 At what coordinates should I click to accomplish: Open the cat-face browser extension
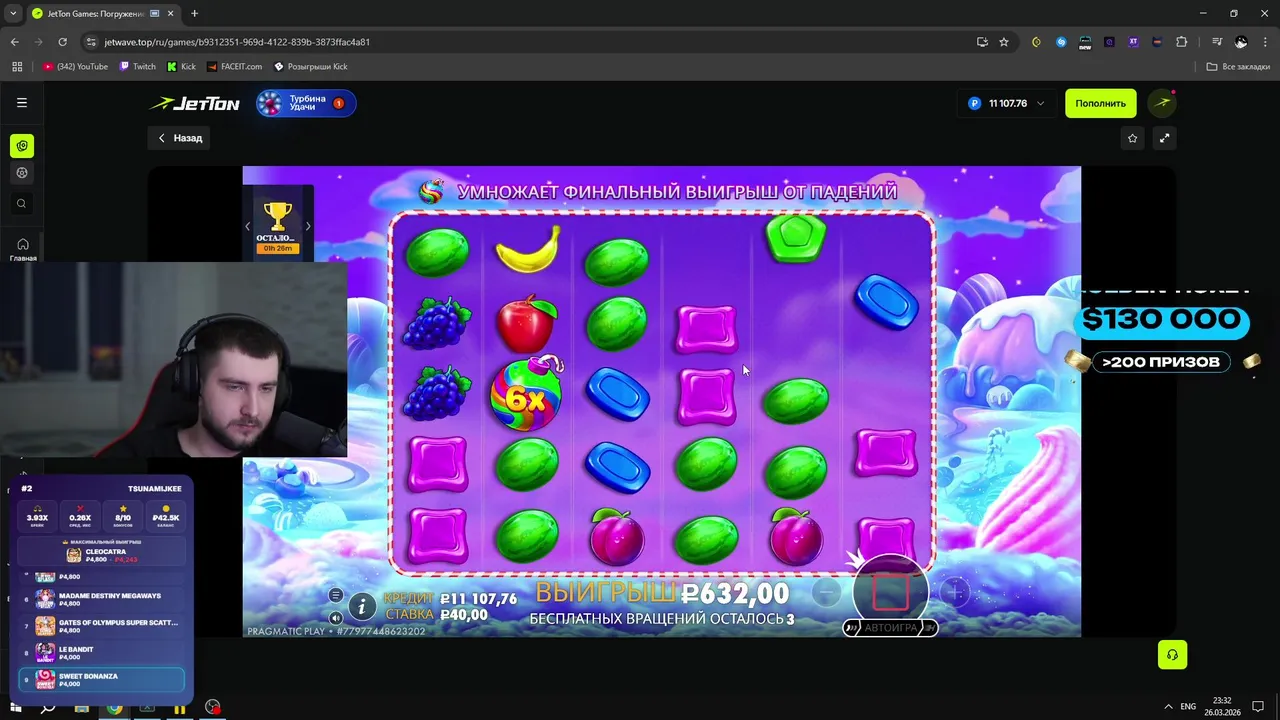click(1157, 42)
